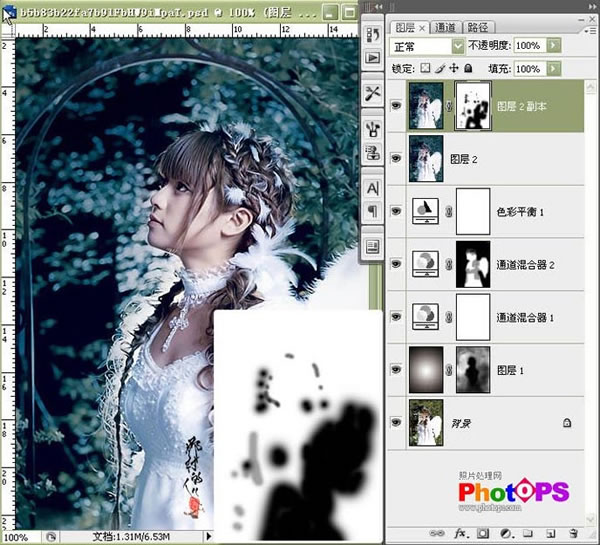Switch to the 路径 tab
Viewport: 600px width, 545px height.
[x=478, y=28]
